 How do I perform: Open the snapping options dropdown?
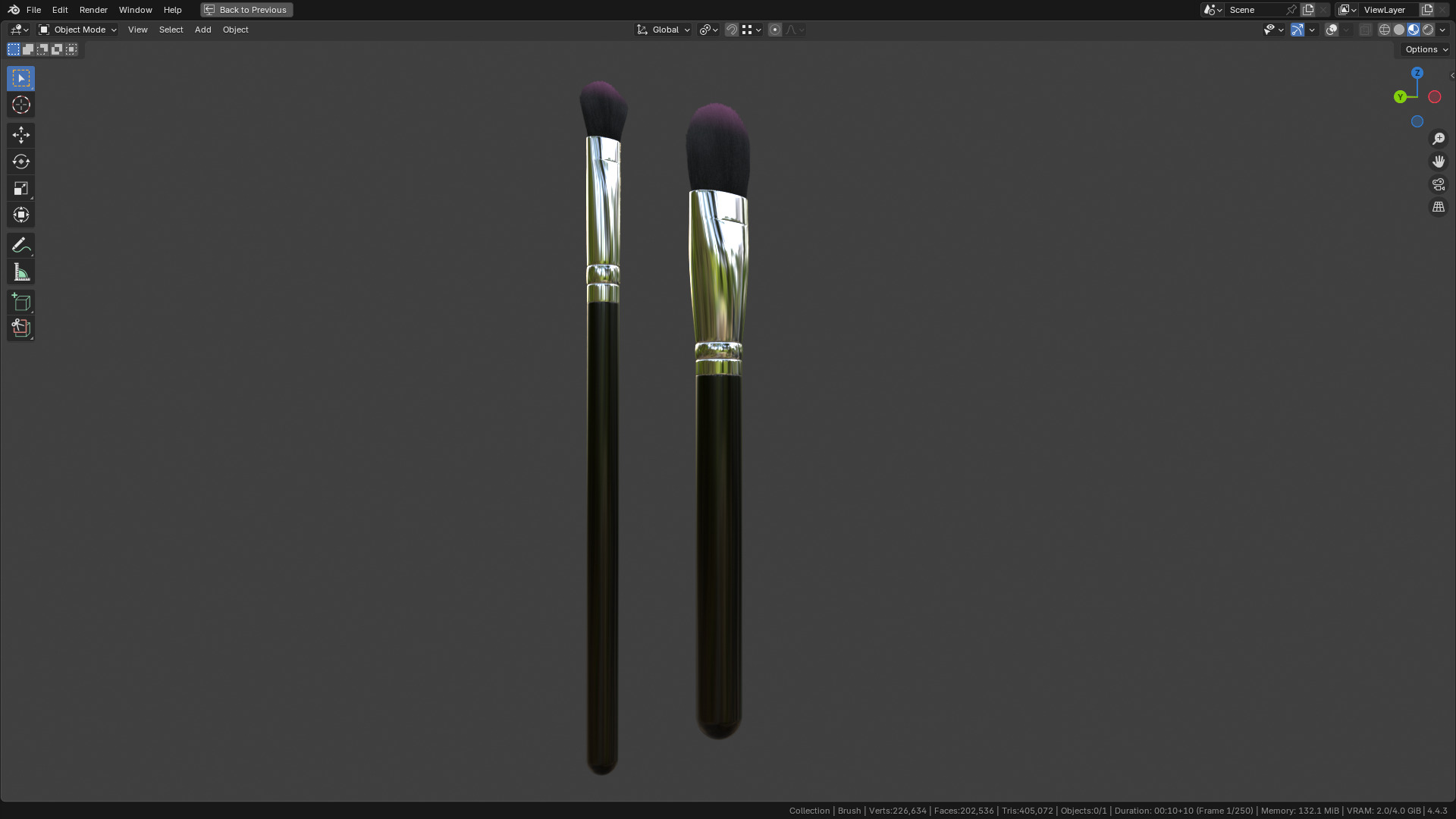(752, 30)
